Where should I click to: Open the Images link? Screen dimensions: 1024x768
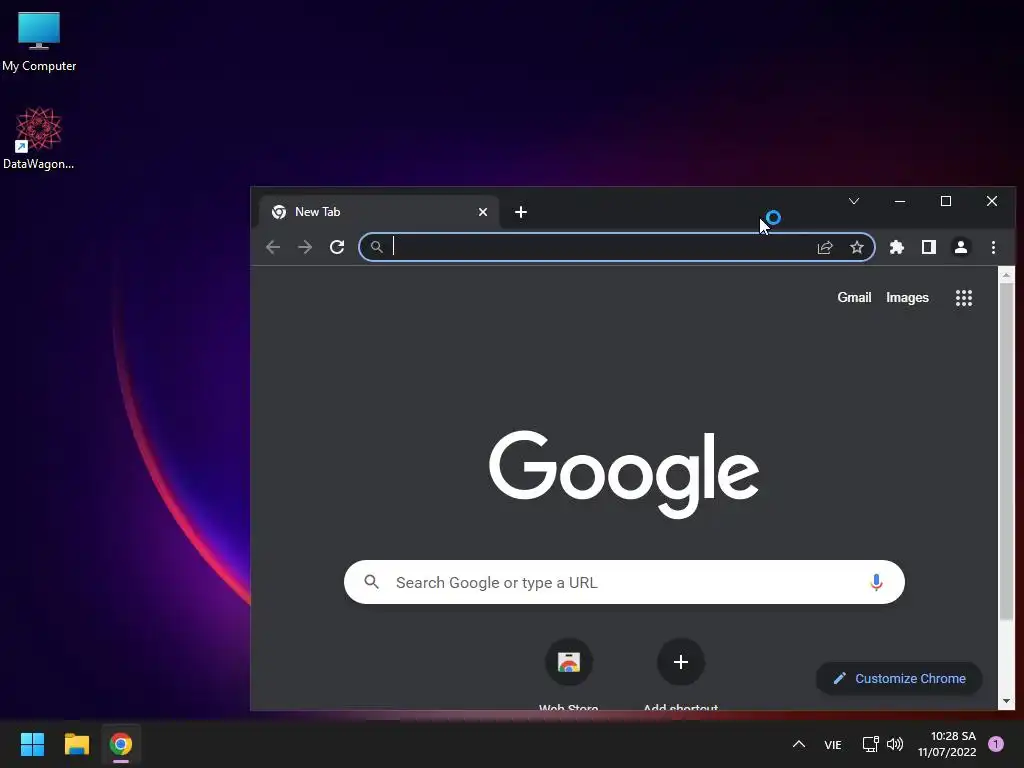coord(907,298)
